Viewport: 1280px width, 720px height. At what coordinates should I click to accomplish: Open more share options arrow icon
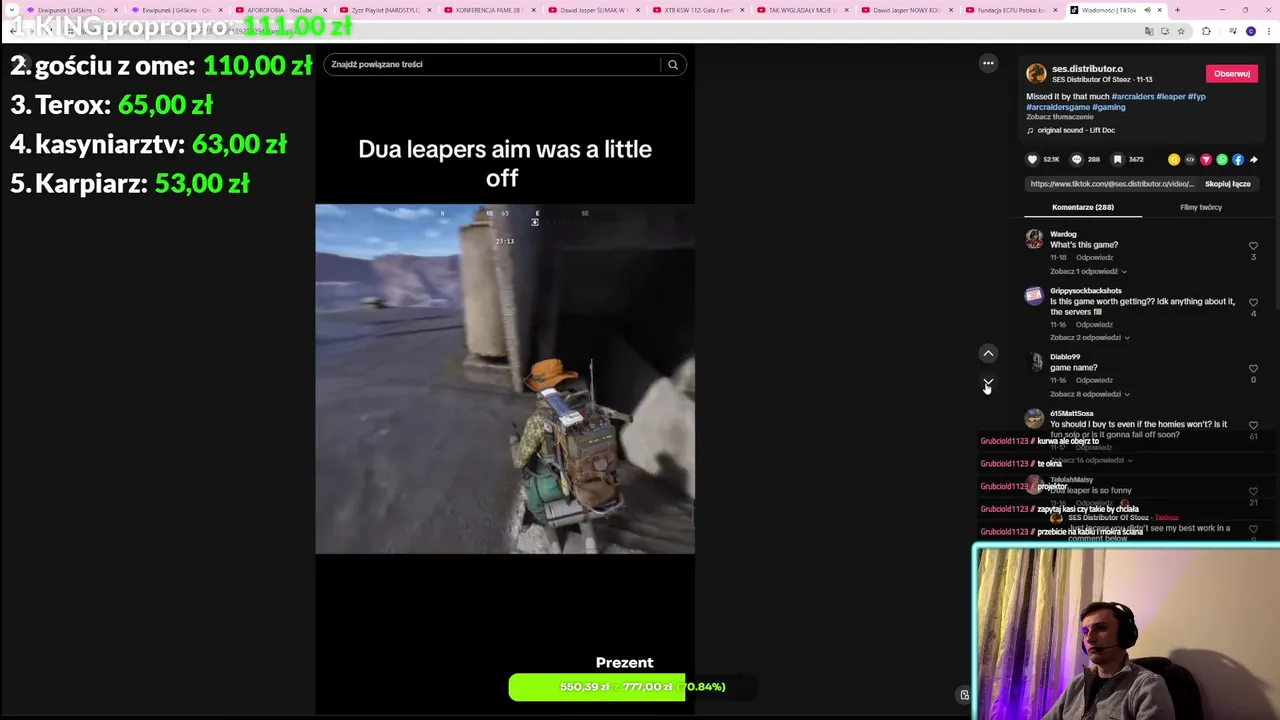point(1253,159)
